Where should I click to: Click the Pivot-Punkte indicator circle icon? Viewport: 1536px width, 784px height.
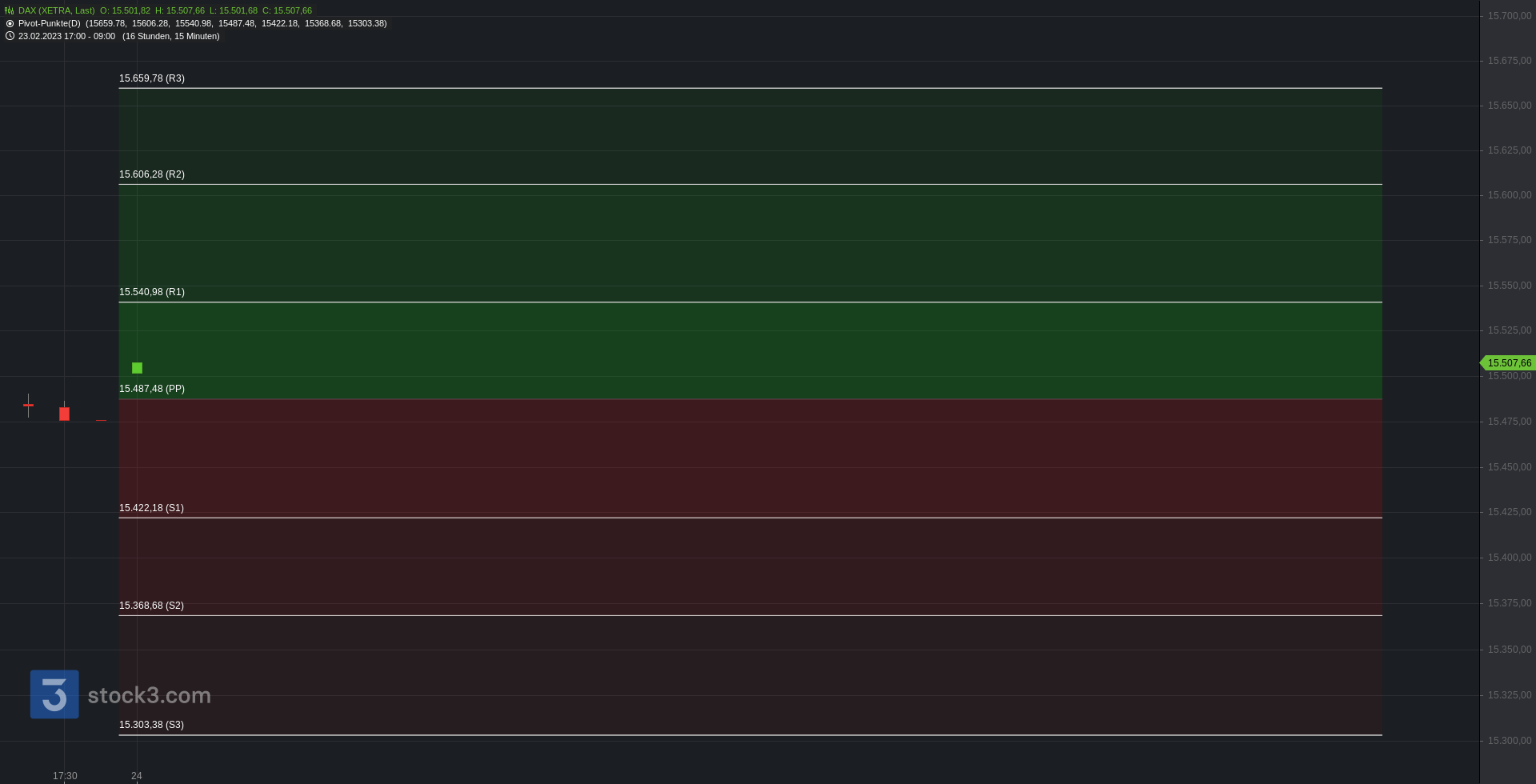click(x=10, y=23)
